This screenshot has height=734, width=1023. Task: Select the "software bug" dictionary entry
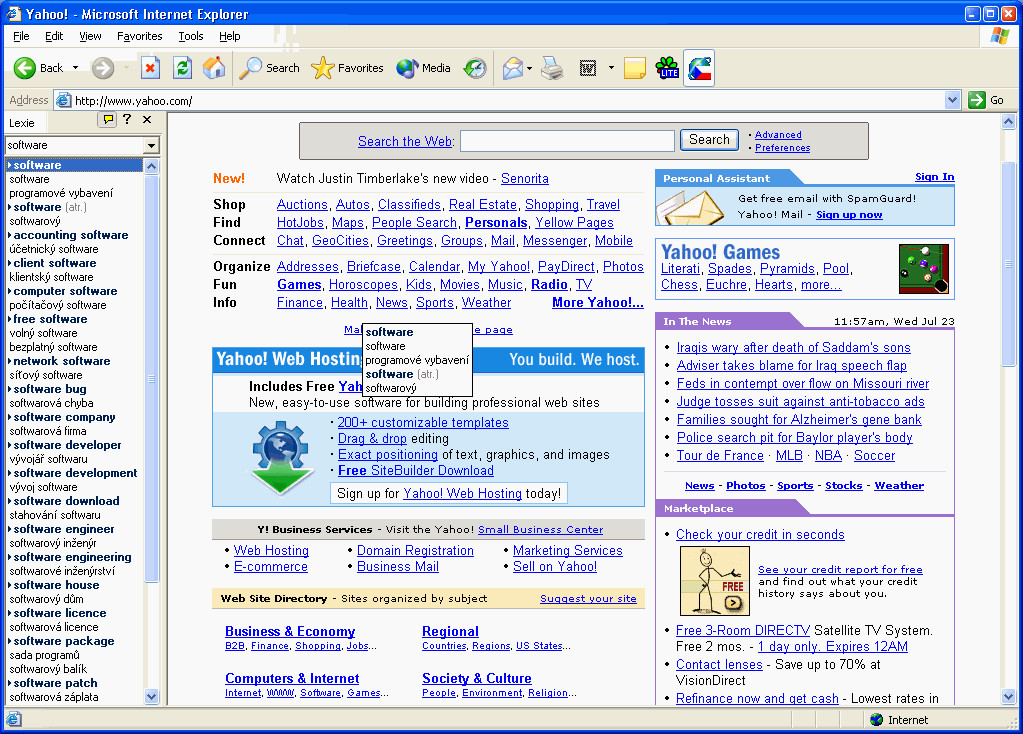[x=50, y=389]
